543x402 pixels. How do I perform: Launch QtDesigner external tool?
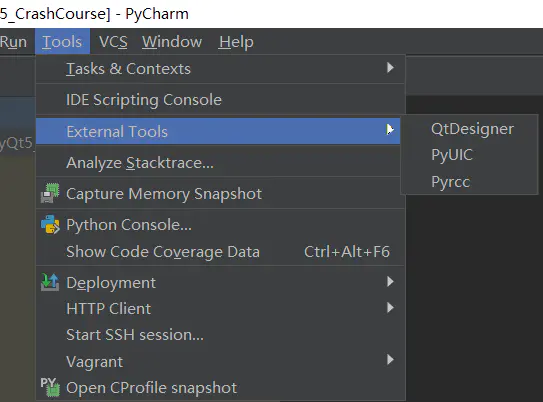(472, 129)
